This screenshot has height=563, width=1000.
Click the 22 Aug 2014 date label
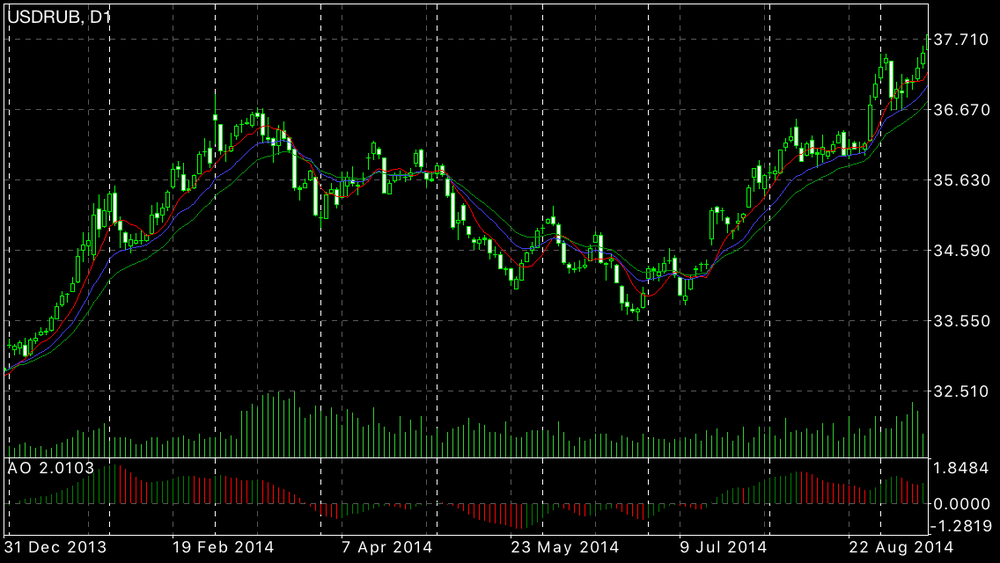901,547
